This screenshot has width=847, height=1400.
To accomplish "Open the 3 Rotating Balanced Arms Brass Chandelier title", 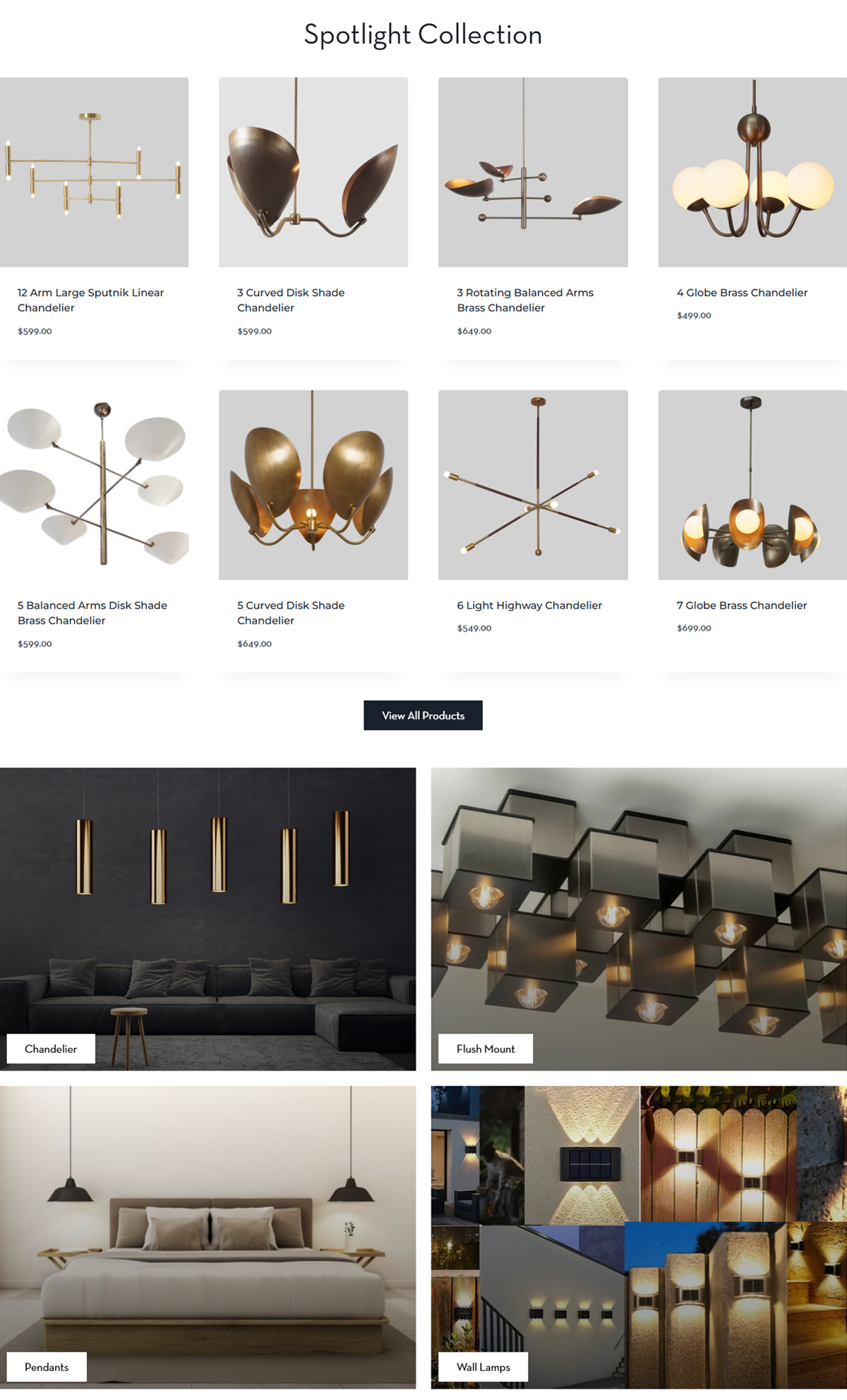I will coord(525,300).
